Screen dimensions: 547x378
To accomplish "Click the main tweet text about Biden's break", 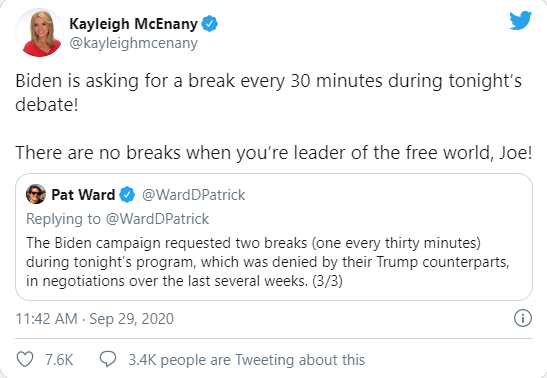I will pyautogui.click(x=269, y=92).
